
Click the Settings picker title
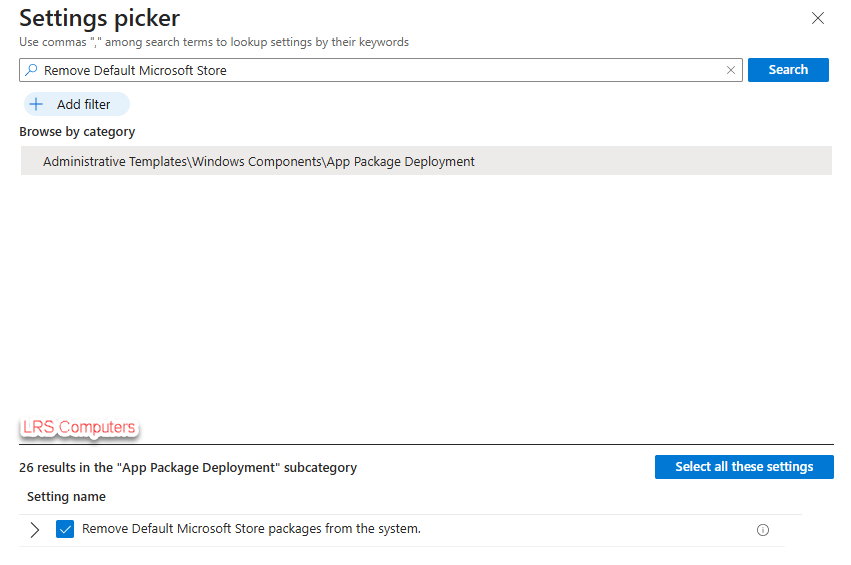100,18
